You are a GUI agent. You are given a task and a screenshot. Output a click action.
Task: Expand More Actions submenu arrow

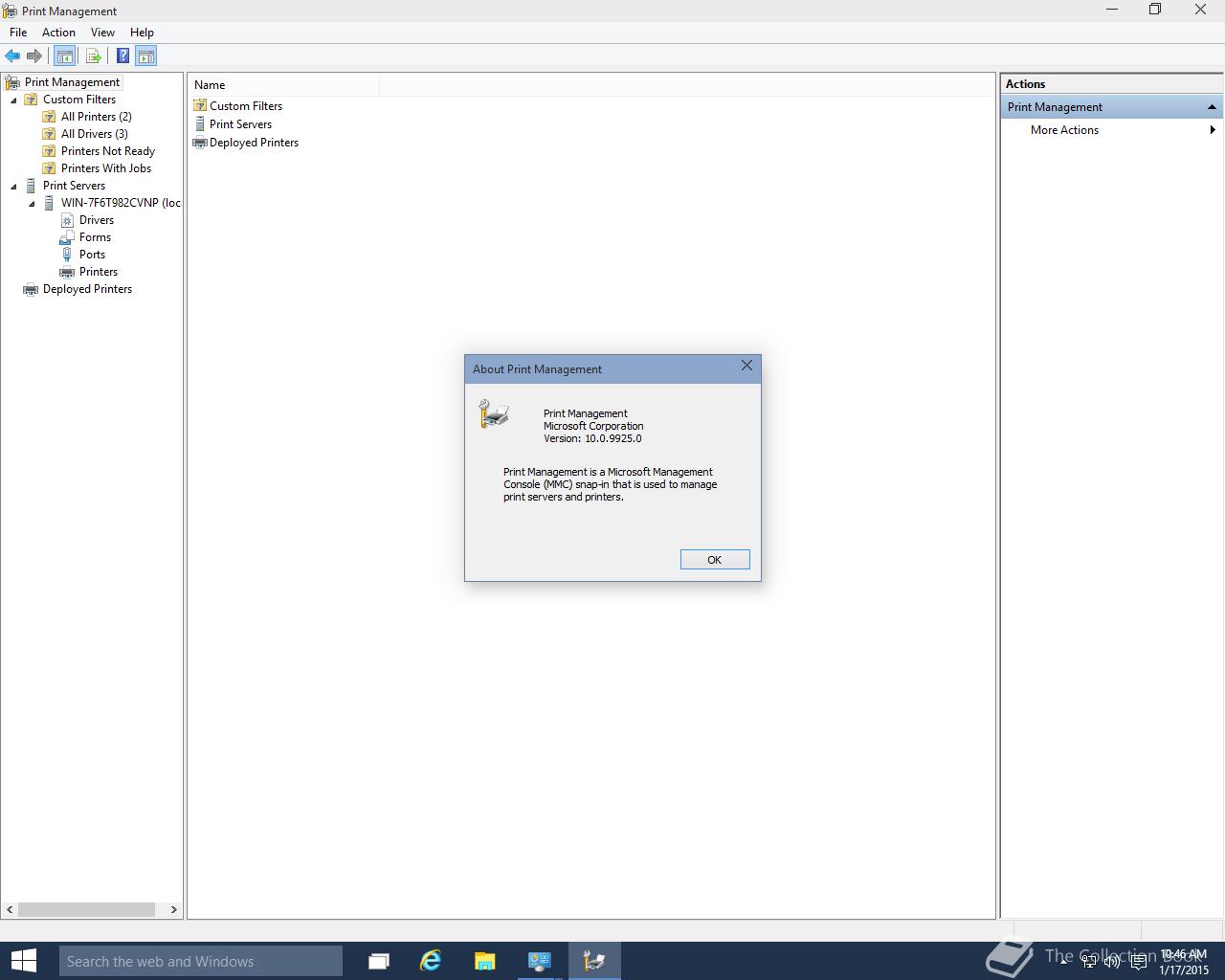(x=1213, y=130)
